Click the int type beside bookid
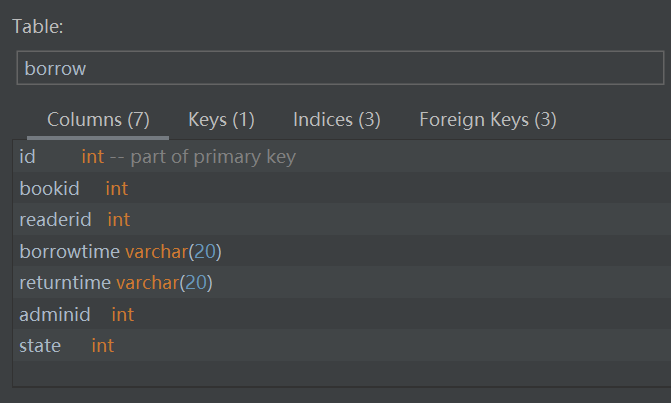Viewport: 671px width, 403px height. click(x=117, y=188)
